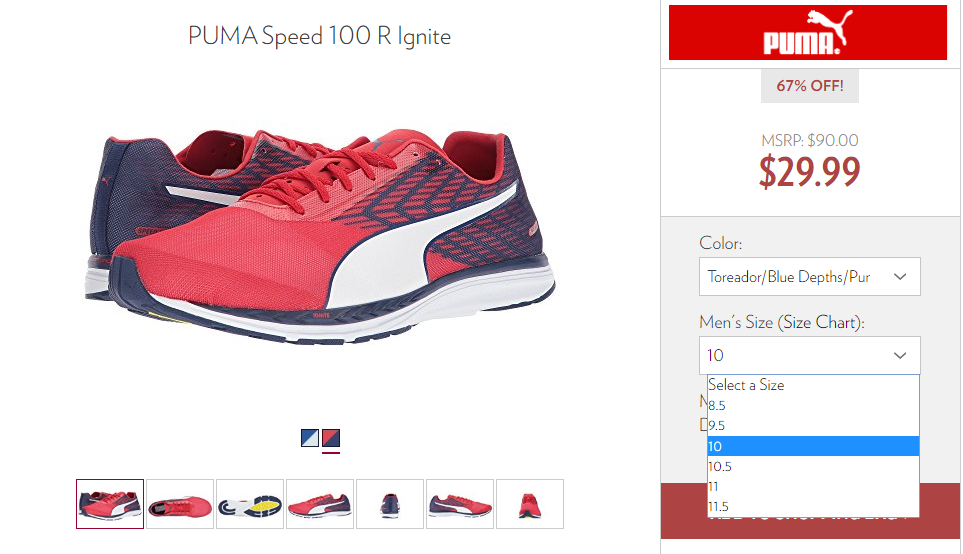The image size is (963, 554).
Task: Select the red and navy color swatch
Action: tap(331, 438)
